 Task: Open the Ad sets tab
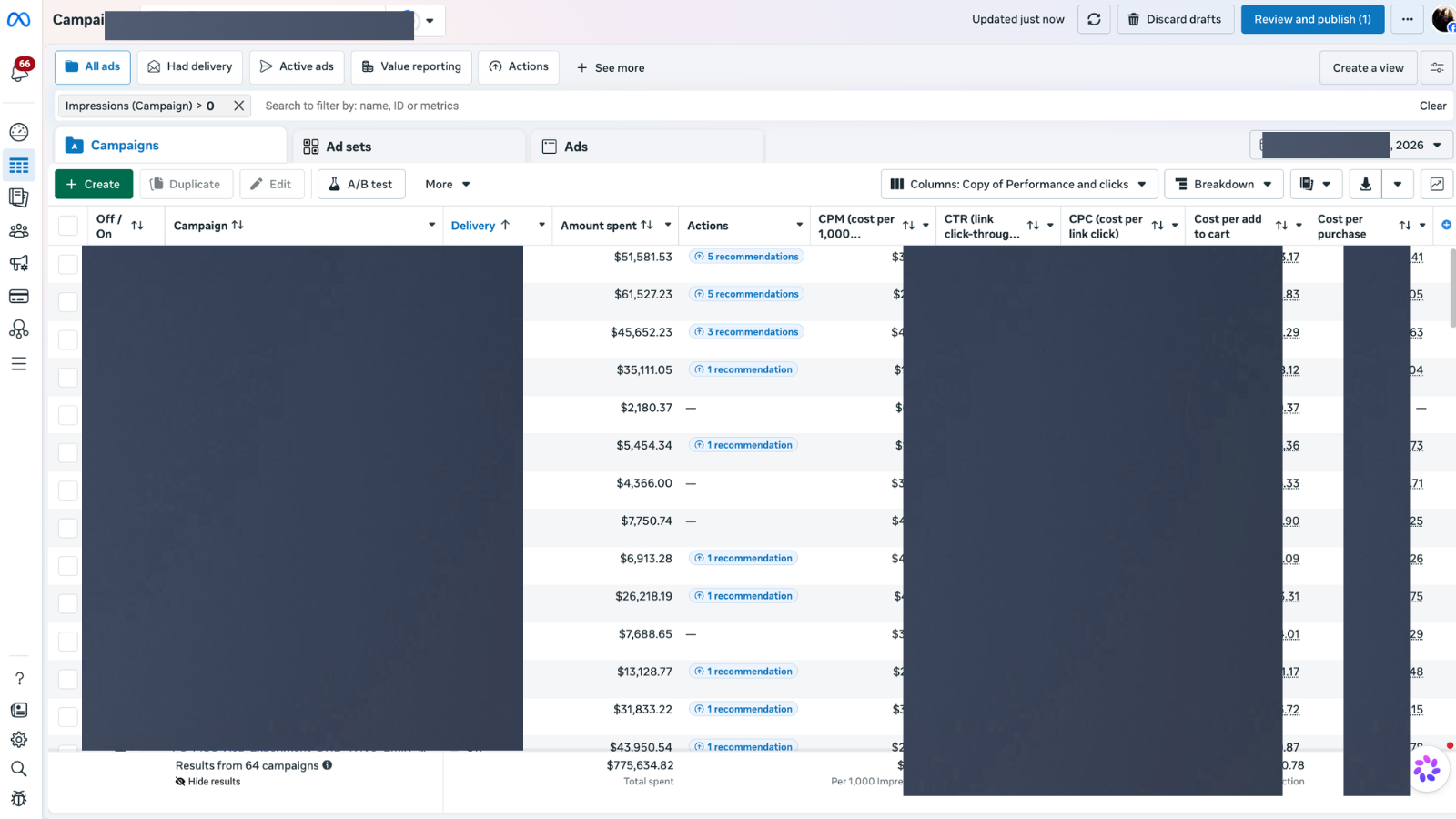point(409,147)
